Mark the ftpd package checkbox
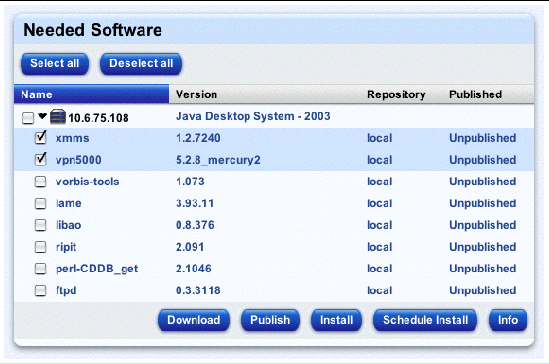This screenshot has width=549, height=364. tap(41, 290)
